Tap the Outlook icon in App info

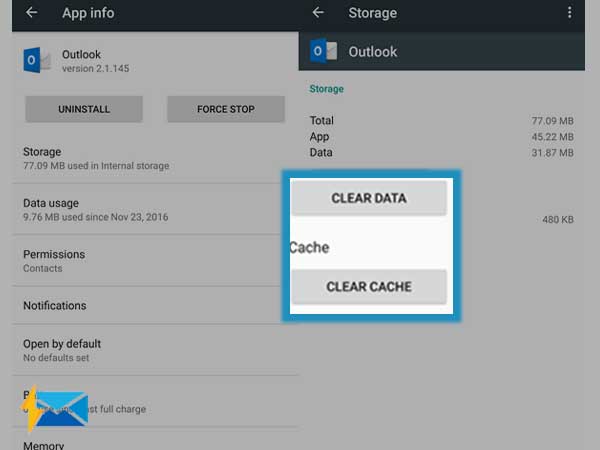point(37,60)
